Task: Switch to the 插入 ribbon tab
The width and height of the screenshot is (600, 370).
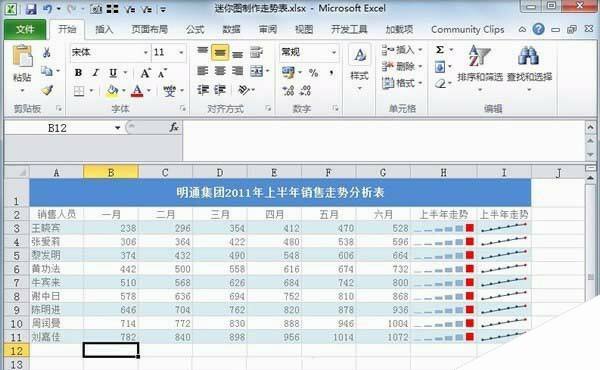Action: [x=104, y=29]
